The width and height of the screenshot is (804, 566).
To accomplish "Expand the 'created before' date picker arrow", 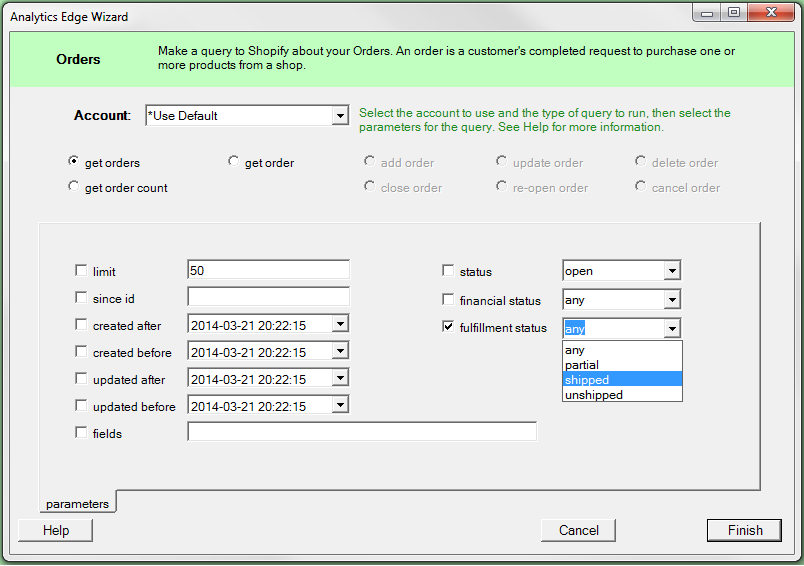I will [340, 351].
